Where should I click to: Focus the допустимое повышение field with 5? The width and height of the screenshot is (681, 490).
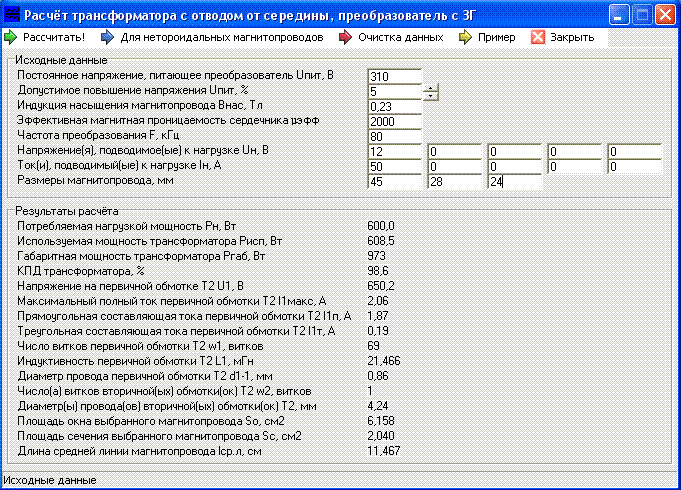click(x=394, y=92)
